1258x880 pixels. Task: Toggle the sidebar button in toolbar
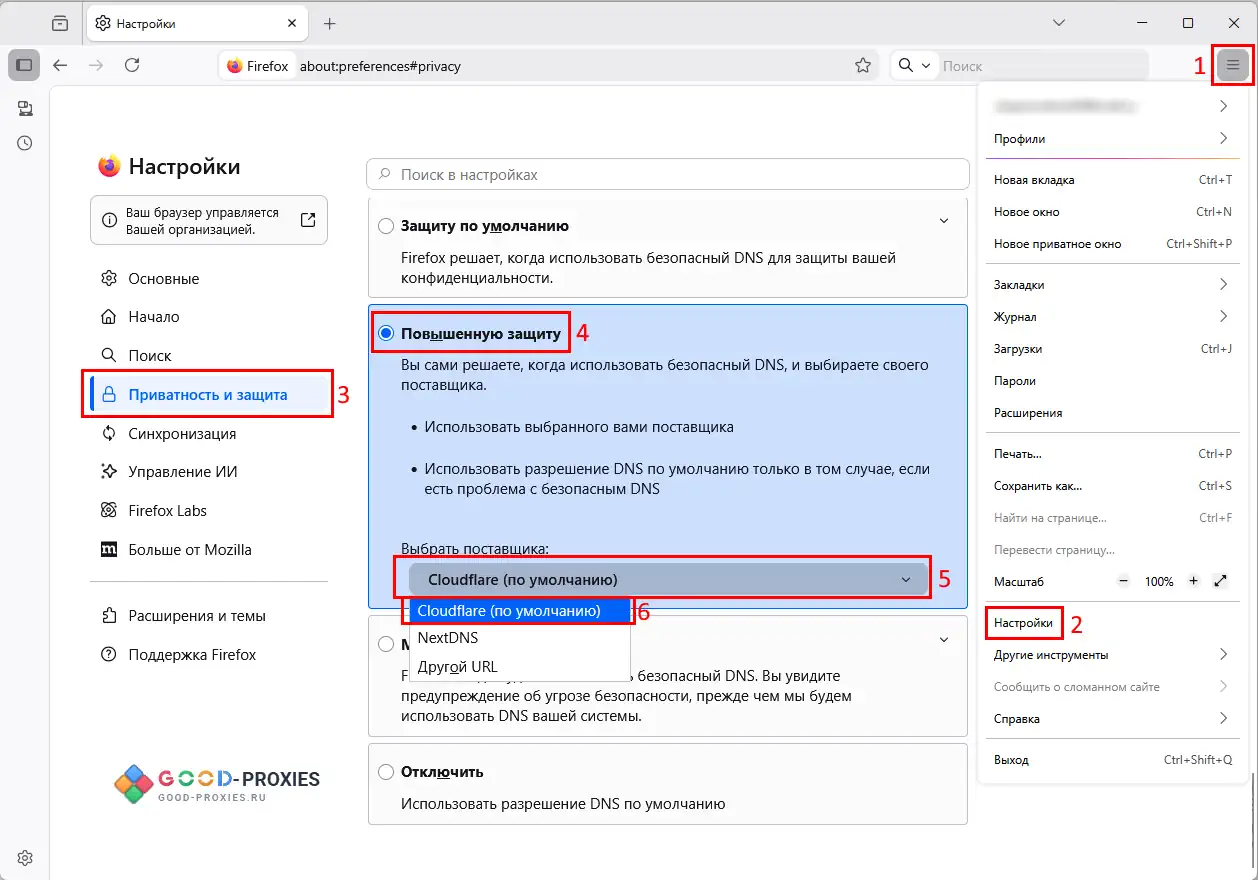(25, 65)
